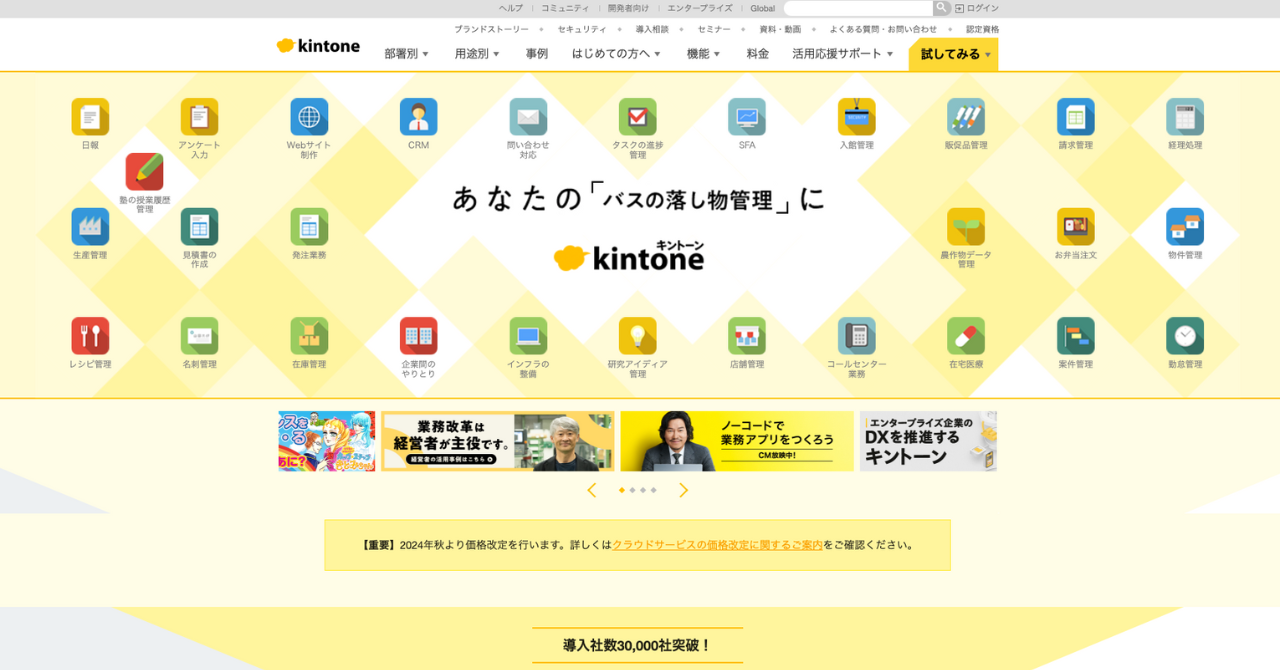This screenshot has height=670, width=1280.
Task: Open the ノーコードで業務アプリ banner
Action: pyautogui.click(x=737, y=441)
